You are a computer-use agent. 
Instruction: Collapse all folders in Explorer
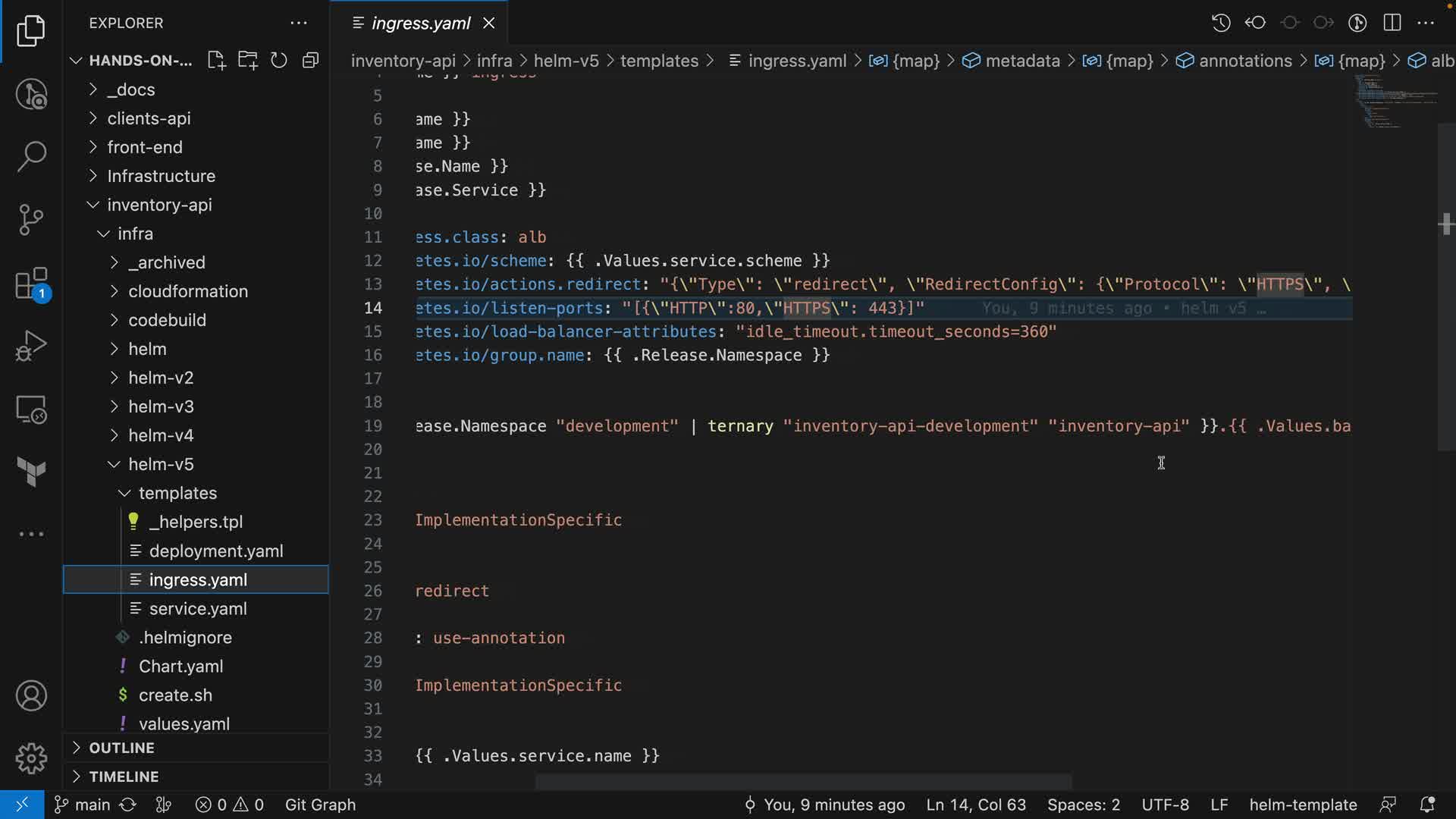point(310,61)
